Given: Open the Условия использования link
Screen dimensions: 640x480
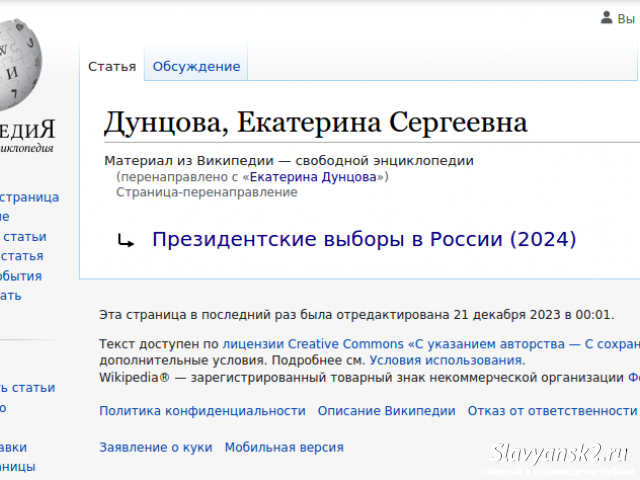Looking at the screenshot, I should 447,361.
